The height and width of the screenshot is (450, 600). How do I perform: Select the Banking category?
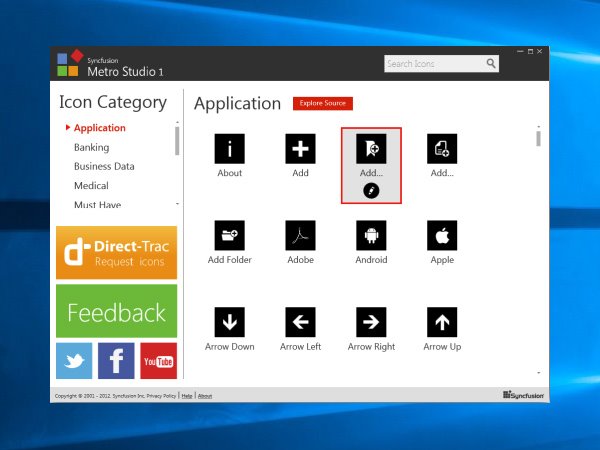pos(91,147)
